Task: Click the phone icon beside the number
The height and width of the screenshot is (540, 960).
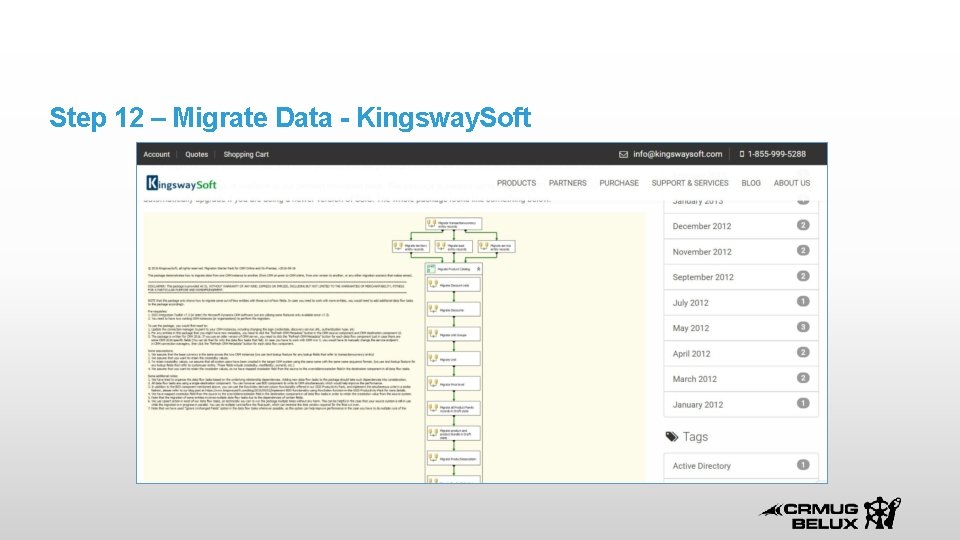Action: (x=741, y=154)
